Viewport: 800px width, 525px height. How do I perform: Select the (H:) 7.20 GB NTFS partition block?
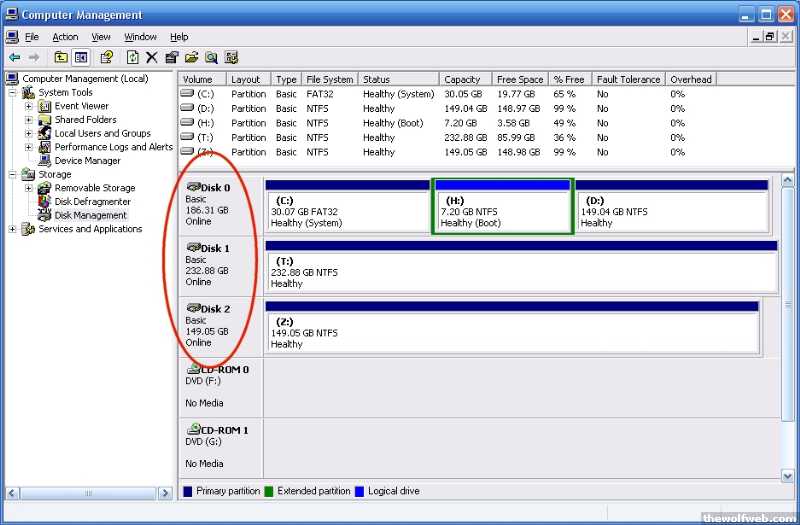click(502, 211)
